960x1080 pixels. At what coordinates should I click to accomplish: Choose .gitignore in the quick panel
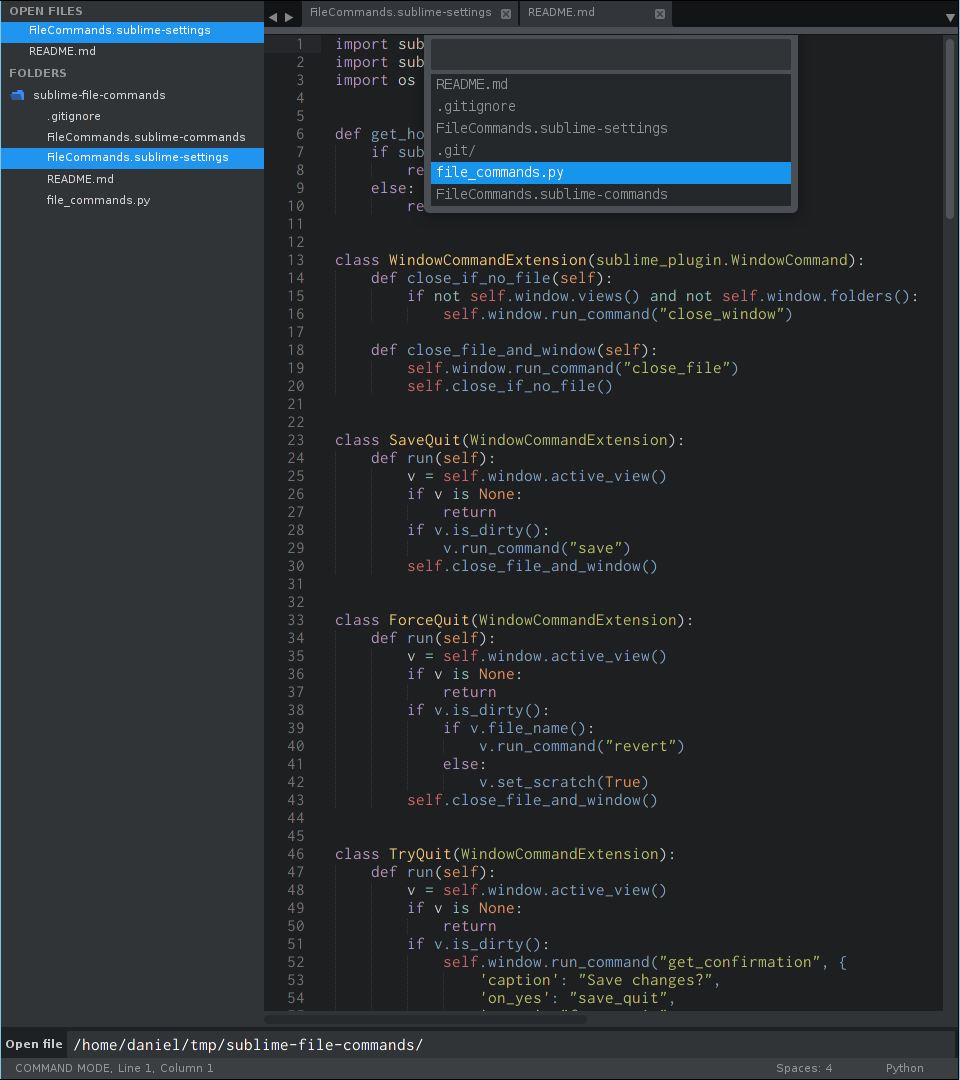point(611,106)
